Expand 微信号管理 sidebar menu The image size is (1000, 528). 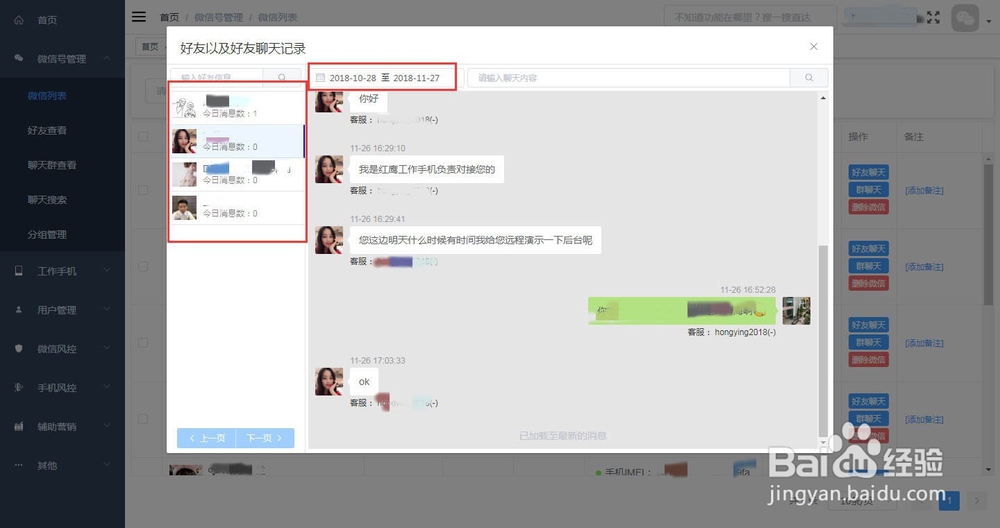click(62, 59)
